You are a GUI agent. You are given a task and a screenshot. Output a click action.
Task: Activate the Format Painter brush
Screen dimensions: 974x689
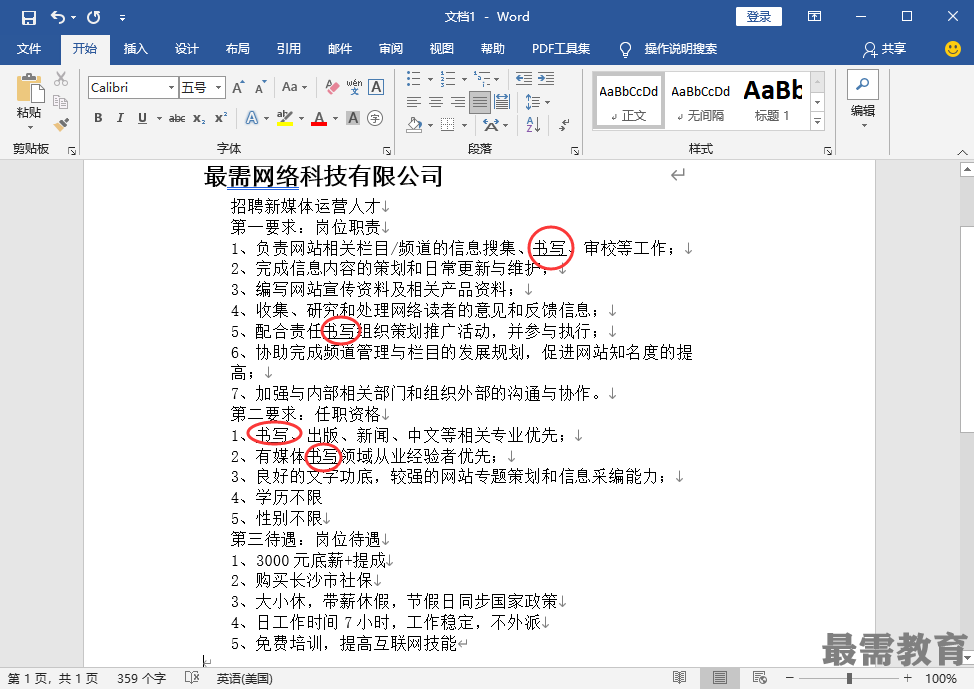point(61,125)
